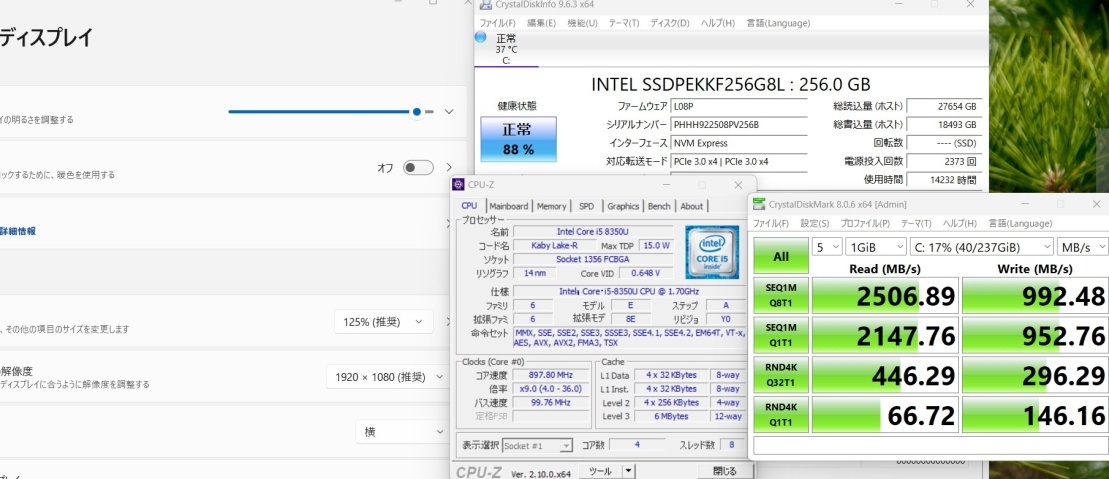Open 機能(U) menu in CrystalDiskInfo
Image resolution: width=1109 pixels, height=479 pixels.
(582, 23)
